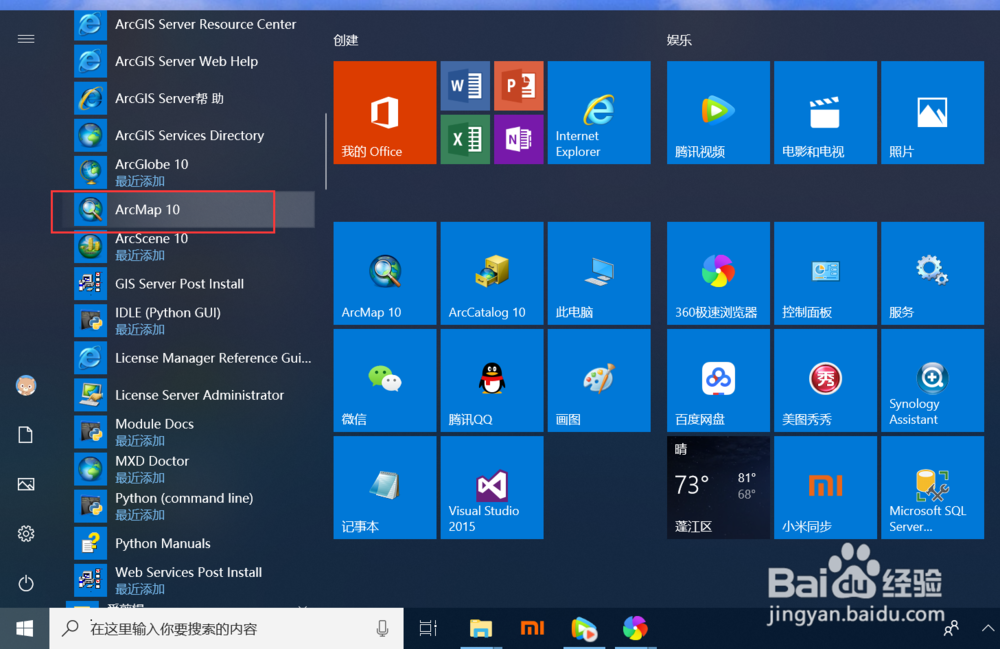Open Tencent Video on the taskbar
Image resolution: width=1000 pixels, height=649 pixels.
[x=584, y=629]
